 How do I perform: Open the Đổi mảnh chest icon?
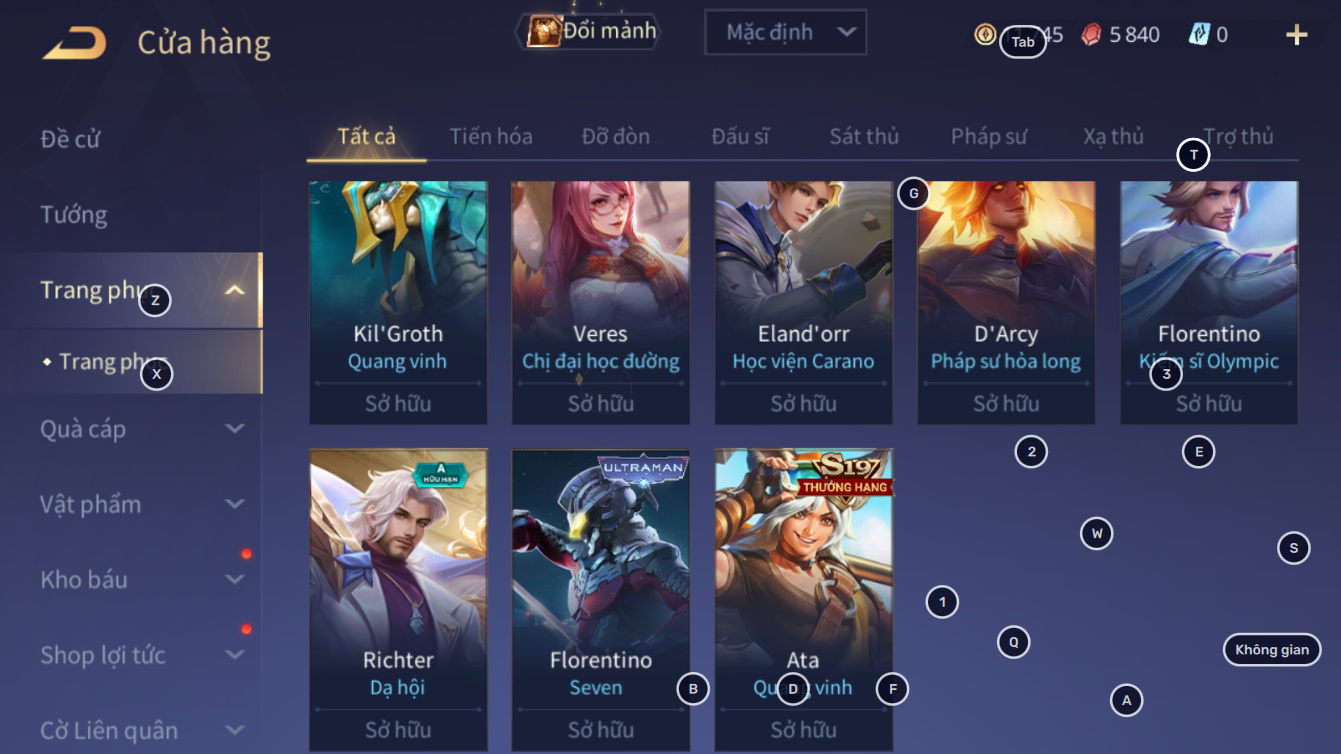point(544,31)
